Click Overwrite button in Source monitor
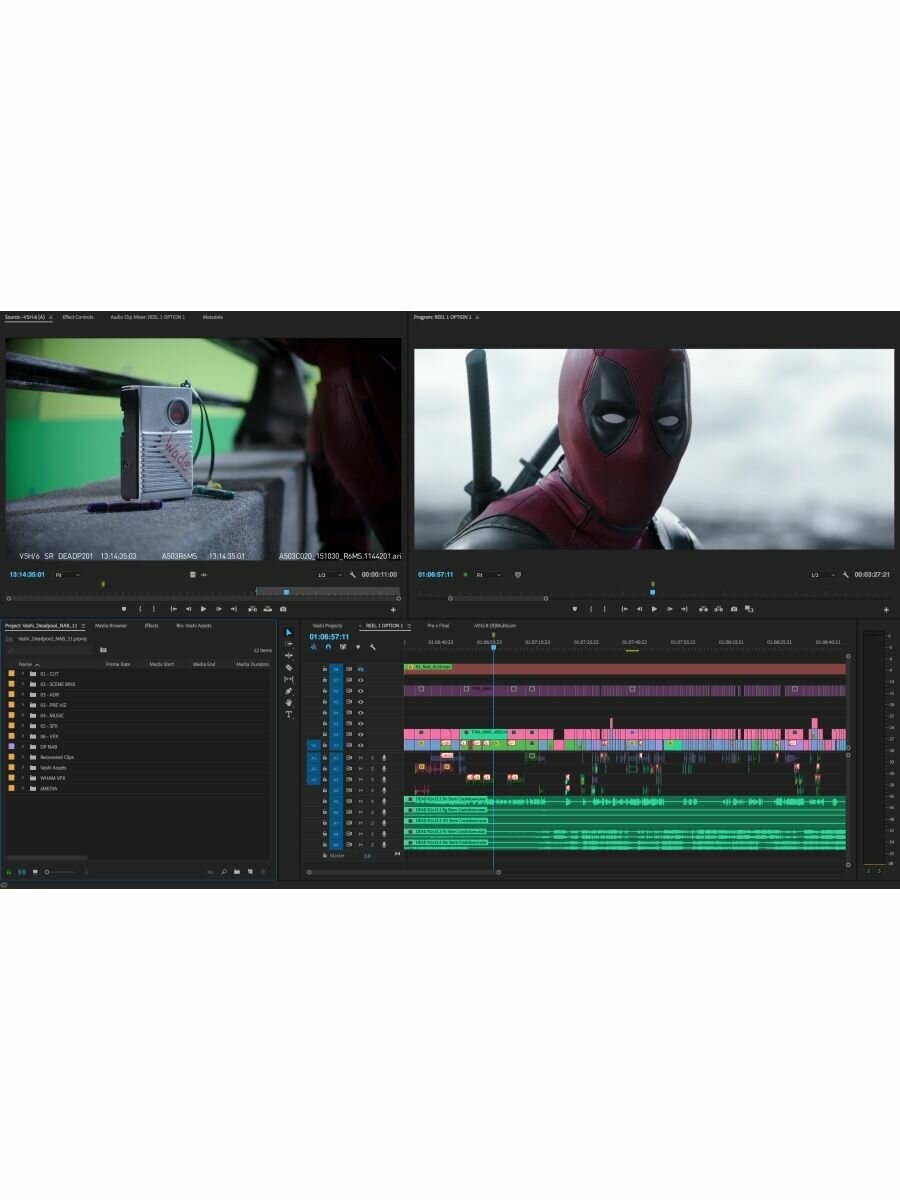 (x=267, y=609)
